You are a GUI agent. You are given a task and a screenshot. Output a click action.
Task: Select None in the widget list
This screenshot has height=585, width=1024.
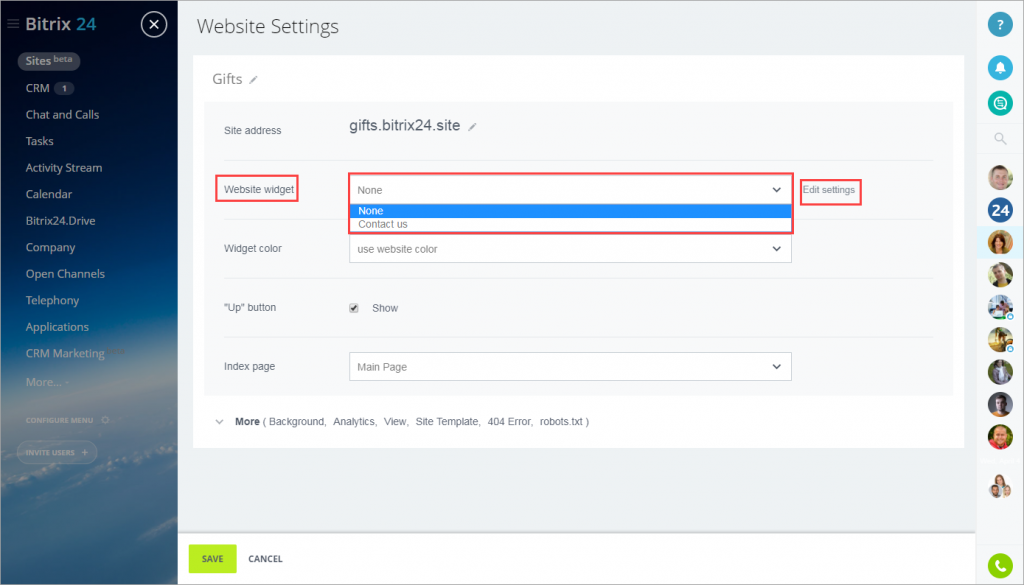click(570, 211)
